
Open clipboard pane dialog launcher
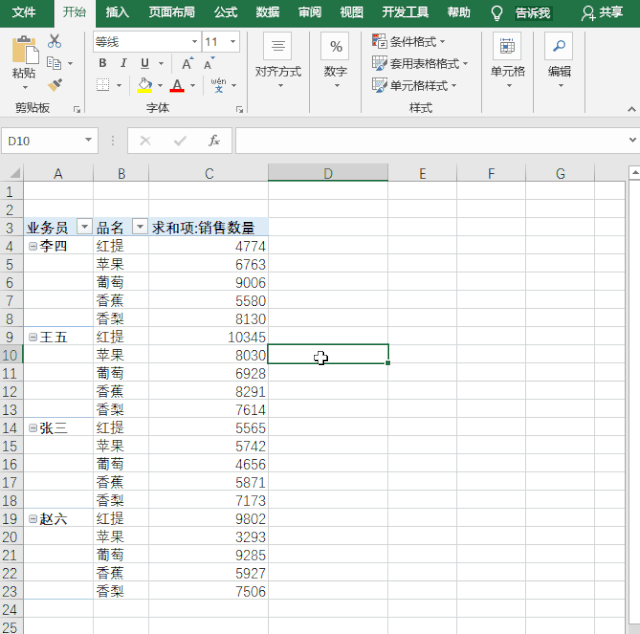point(77,109)
